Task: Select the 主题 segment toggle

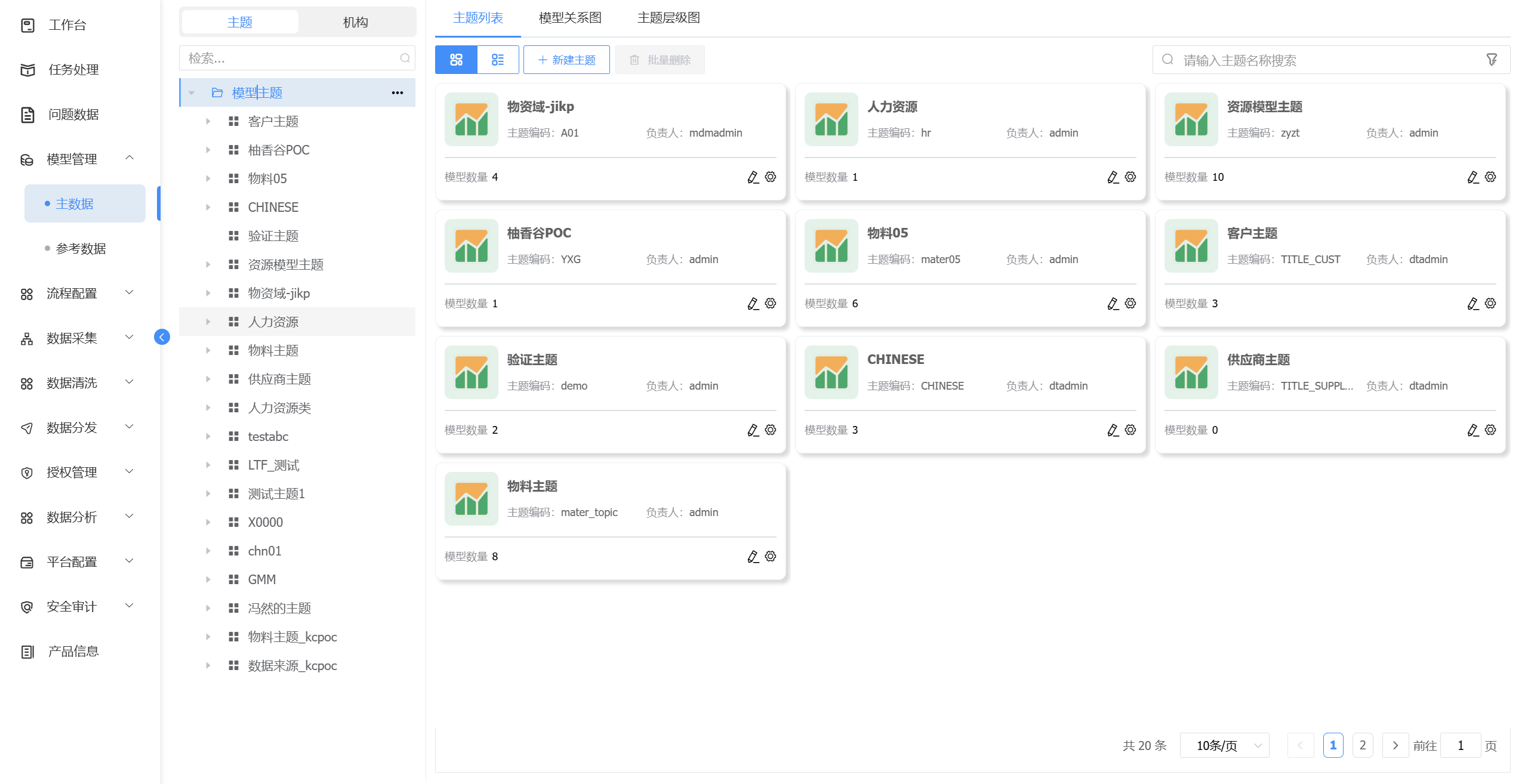Action: (x=240, y=22)
